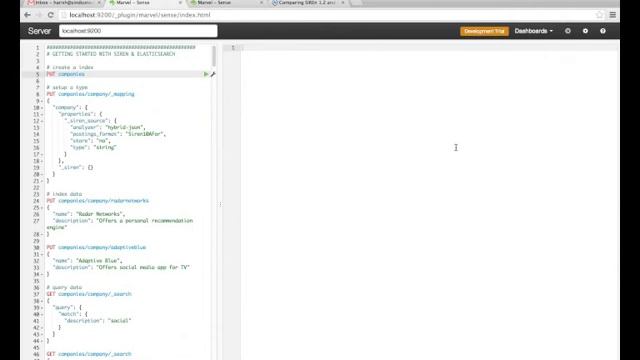The width and height of the screenshot is (640, 360).
Task: Go back using the browser back arrow
Action: 27,15
